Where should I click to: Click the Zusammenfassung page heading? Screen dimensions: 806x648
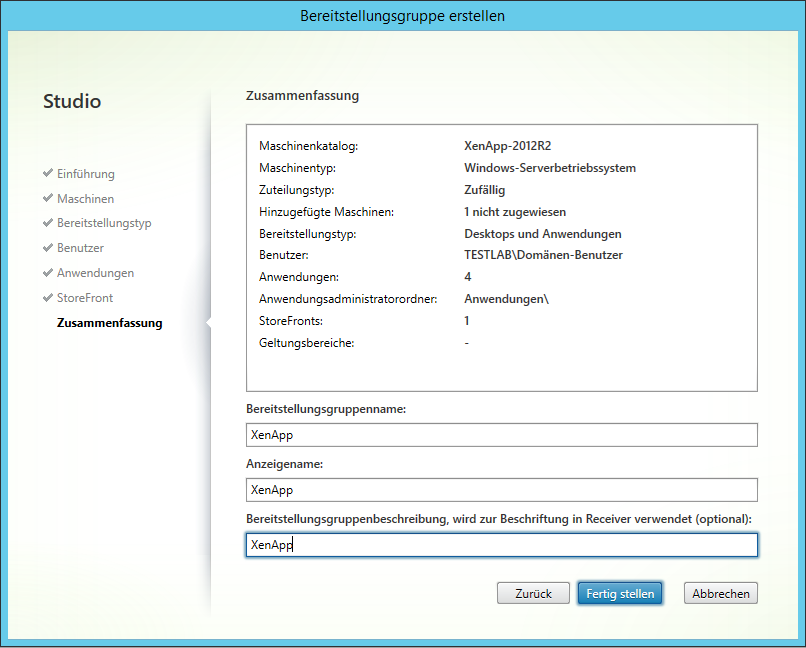[x=302, y=96]
